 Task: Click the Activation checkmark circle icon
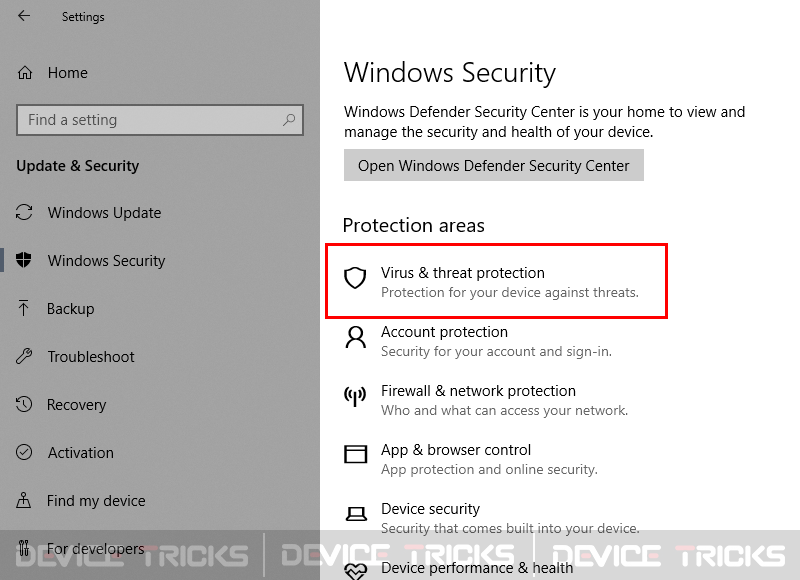(x=24, y=452)
